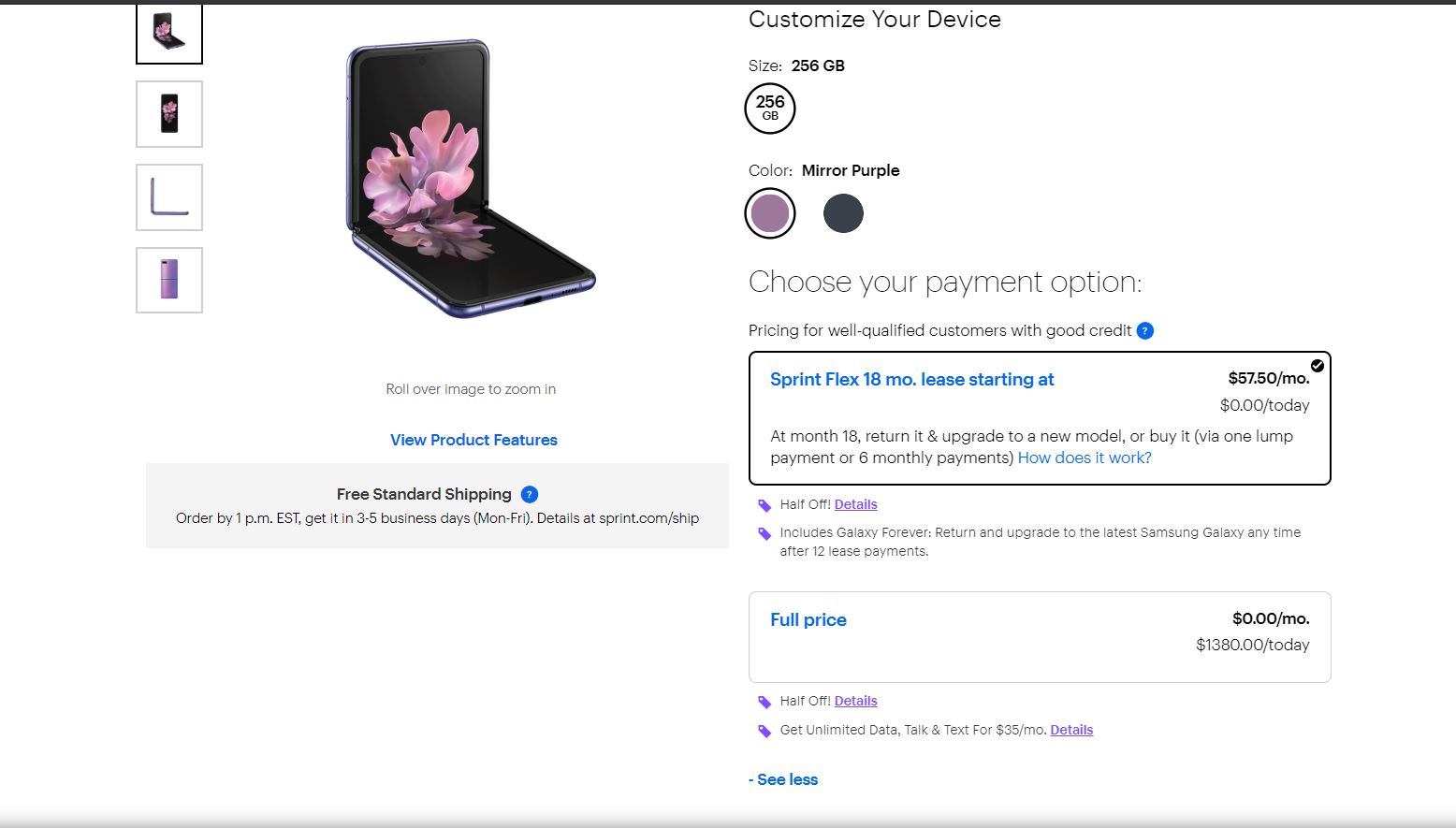Viewport: 1456px width, 828px height.
Task: Select the side profile phone thumbnail
Action: click(x=169, y=197)
